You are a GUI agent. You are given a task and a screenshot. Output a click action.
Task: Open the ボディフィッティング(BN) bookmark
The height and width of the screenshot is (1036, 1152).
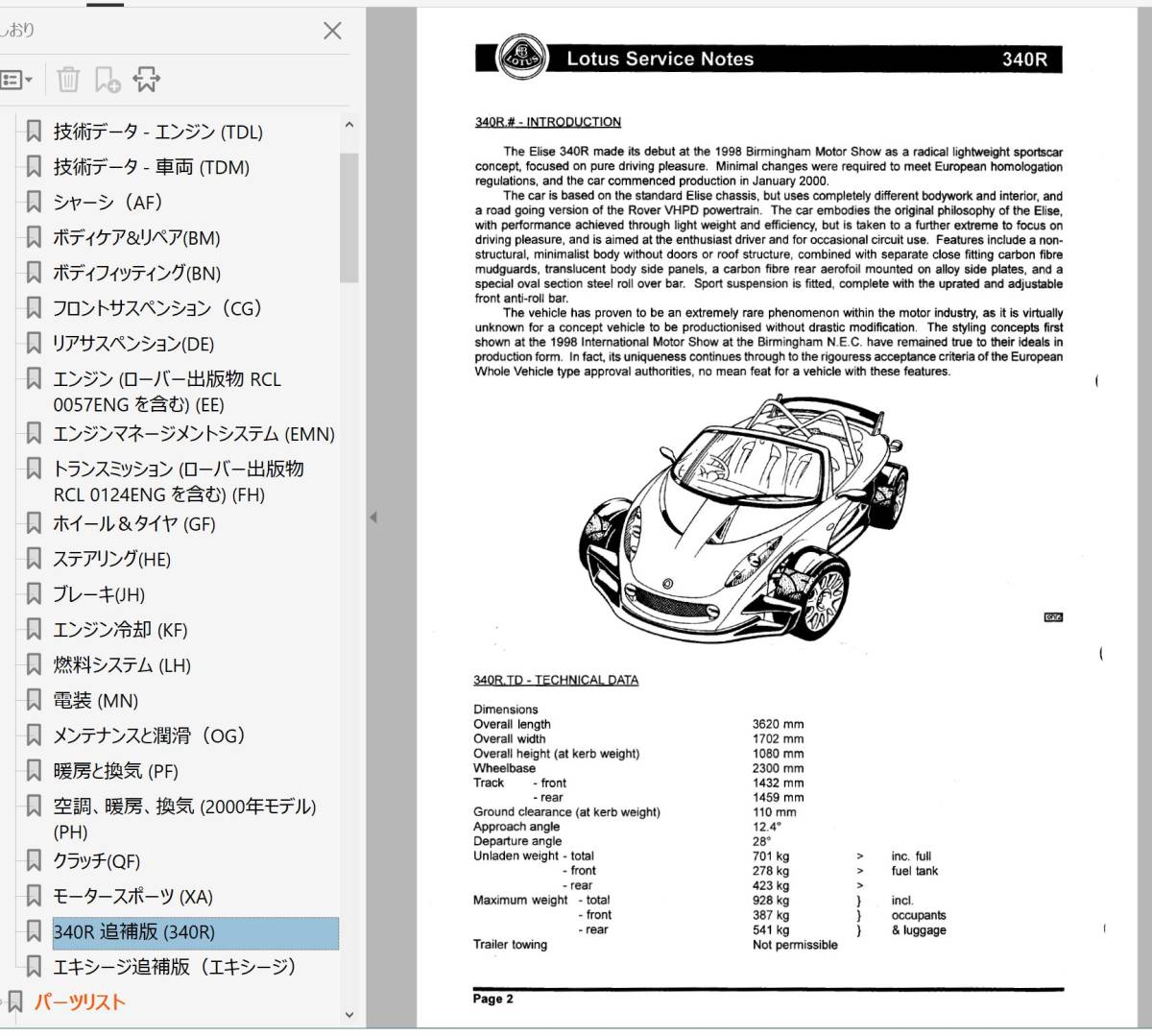click(x=136, y=274)
